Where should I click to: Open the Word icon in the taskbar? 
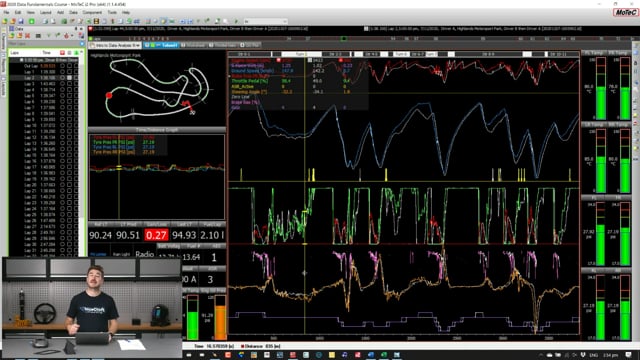coord(371,356)
